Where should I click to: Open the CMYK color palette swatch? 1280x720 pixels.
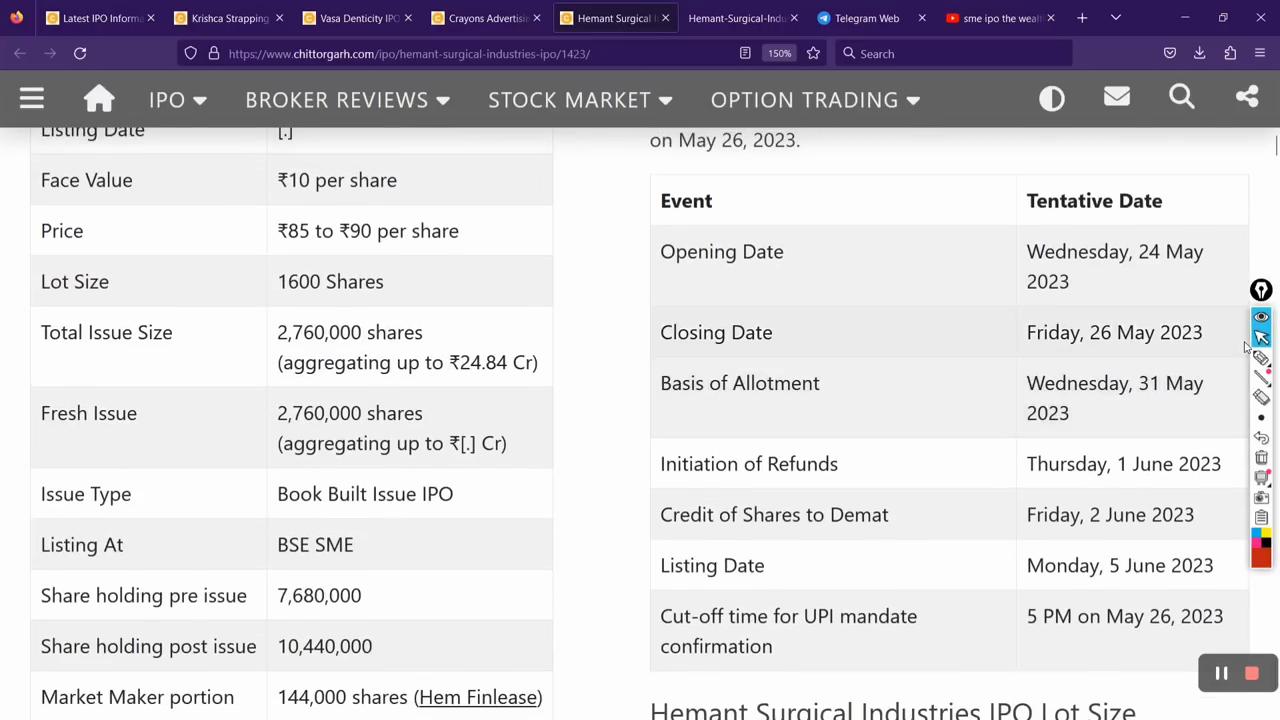[1261, 538]
